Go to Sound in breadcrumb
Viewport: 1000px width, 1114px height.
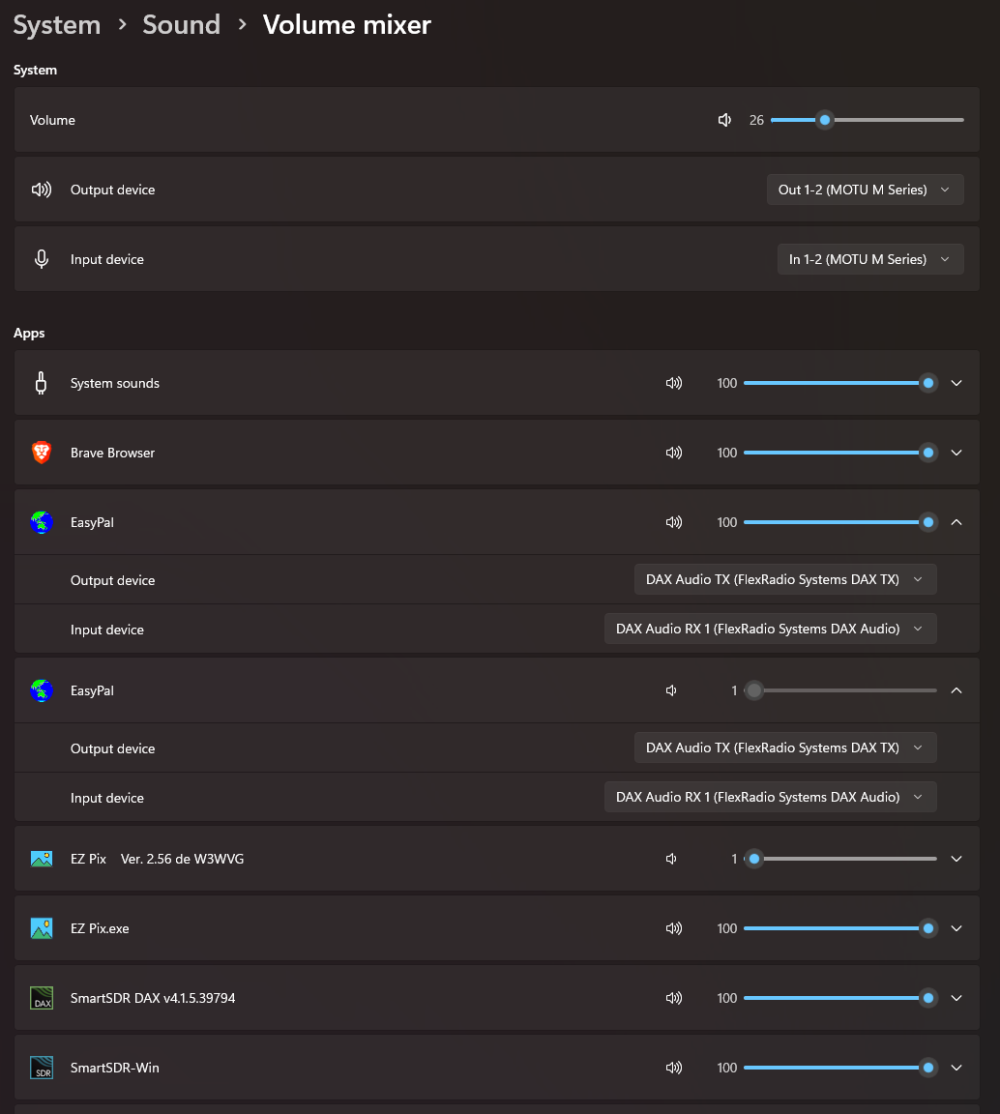pyautogui.click(x=181, y=25)
